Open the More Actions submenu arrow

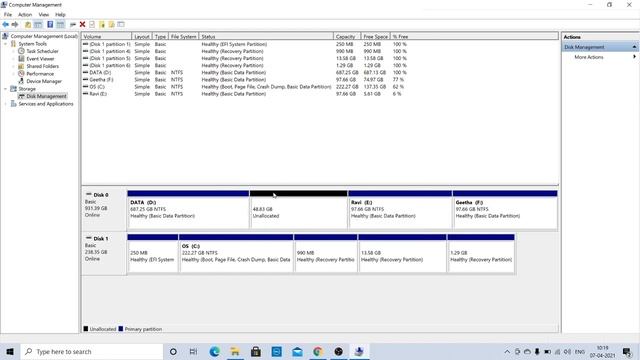pyautogui.click(x=634, y=57)
